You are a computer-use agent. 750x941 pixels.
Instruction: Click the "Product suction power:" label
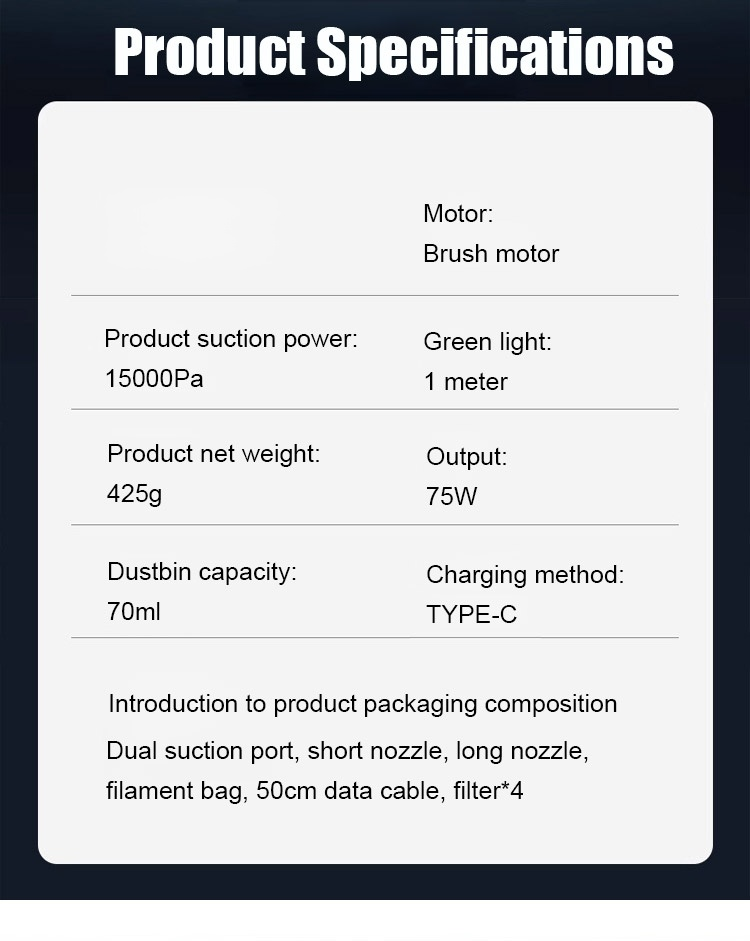[x=230, y=339]
